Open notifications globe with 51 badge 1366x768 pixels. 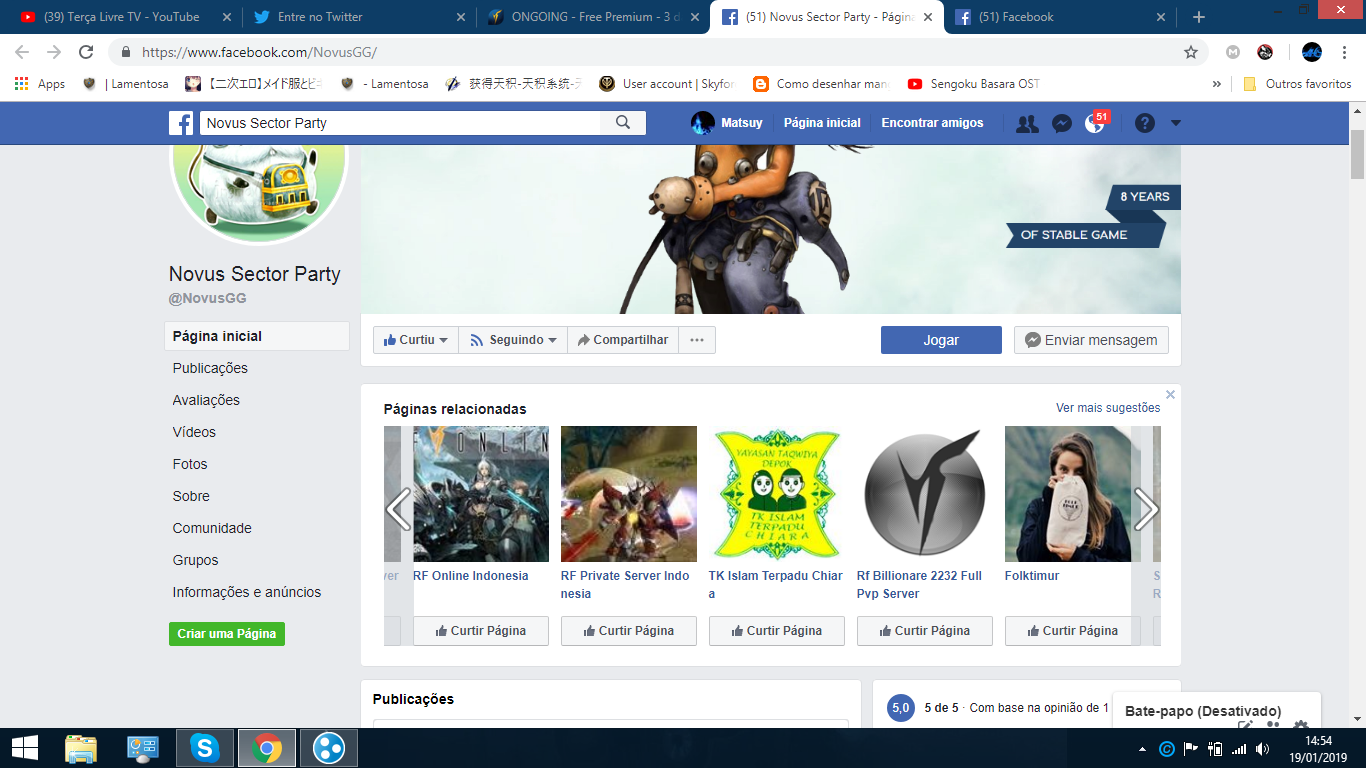1095,124
